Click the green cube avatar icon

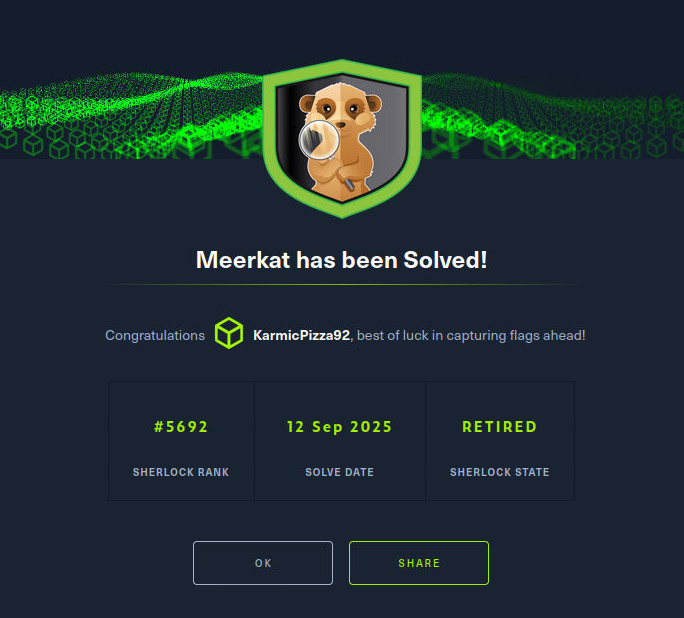pos(229,333)
